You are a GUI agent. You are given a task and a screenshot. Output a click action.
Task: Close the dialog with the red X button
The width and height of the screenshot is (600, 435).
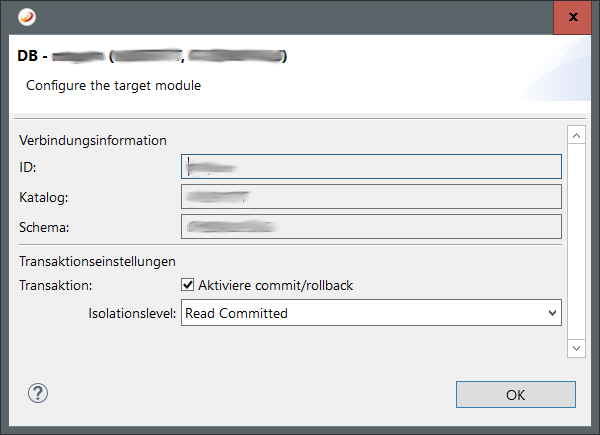pyautogui.click(x=572, y=17)
